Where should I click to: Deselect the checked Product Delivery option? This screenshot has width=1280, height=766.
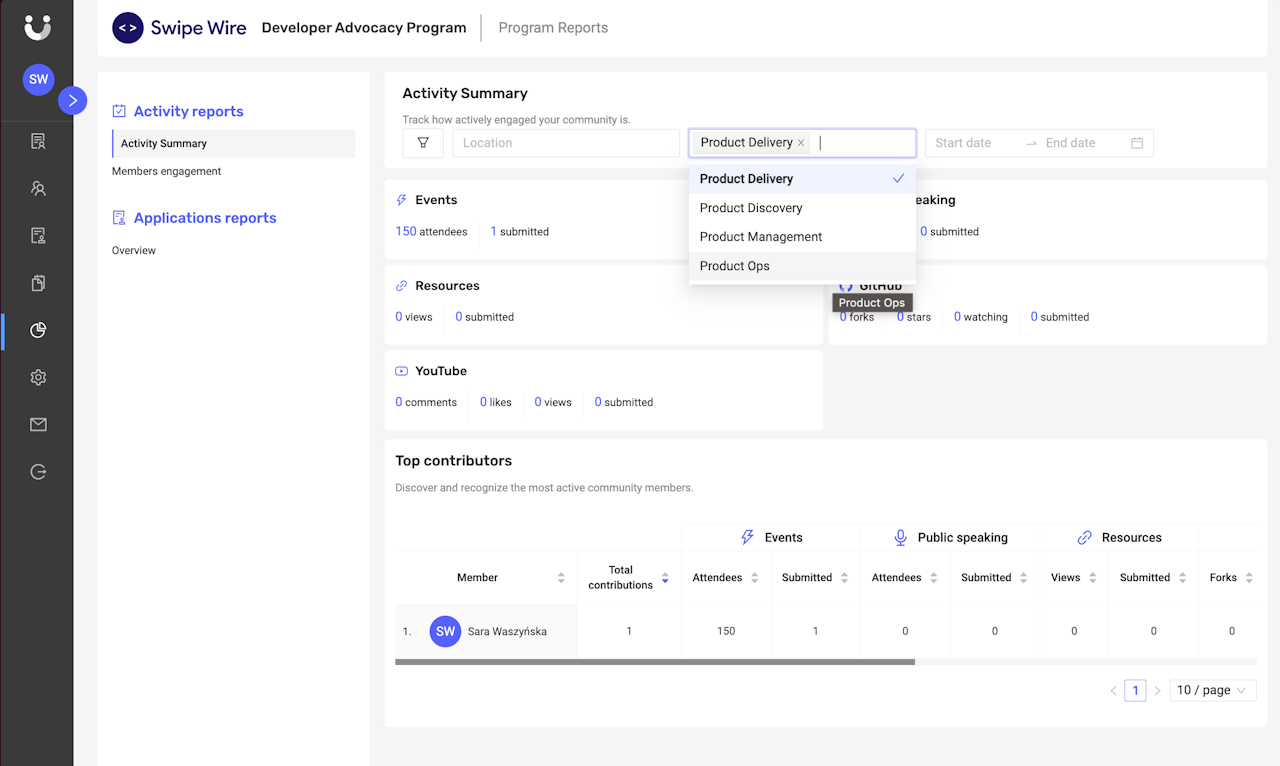pos(801,179)
